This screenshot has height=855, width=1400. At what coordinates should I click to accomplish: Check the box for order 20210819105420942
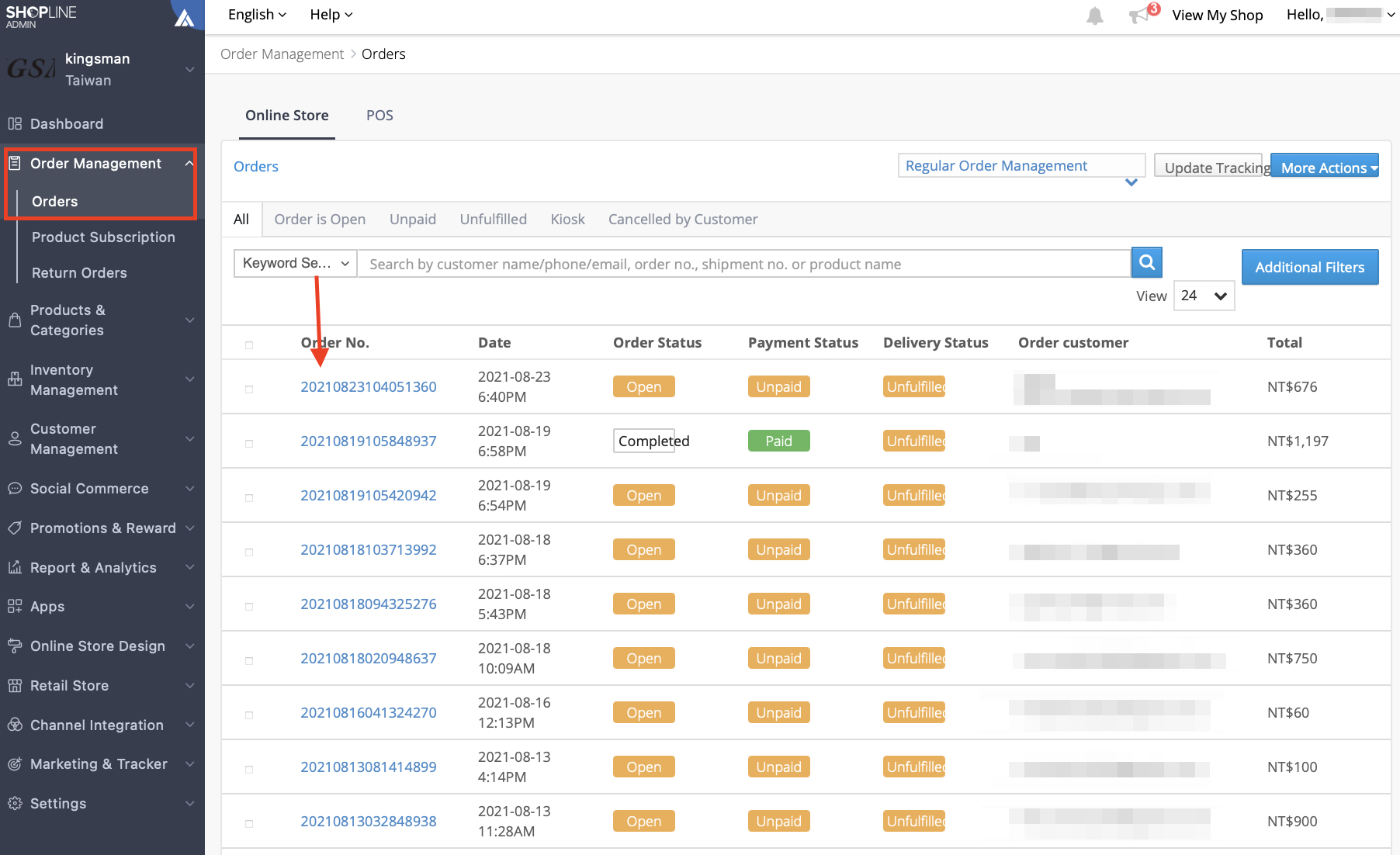249,497
